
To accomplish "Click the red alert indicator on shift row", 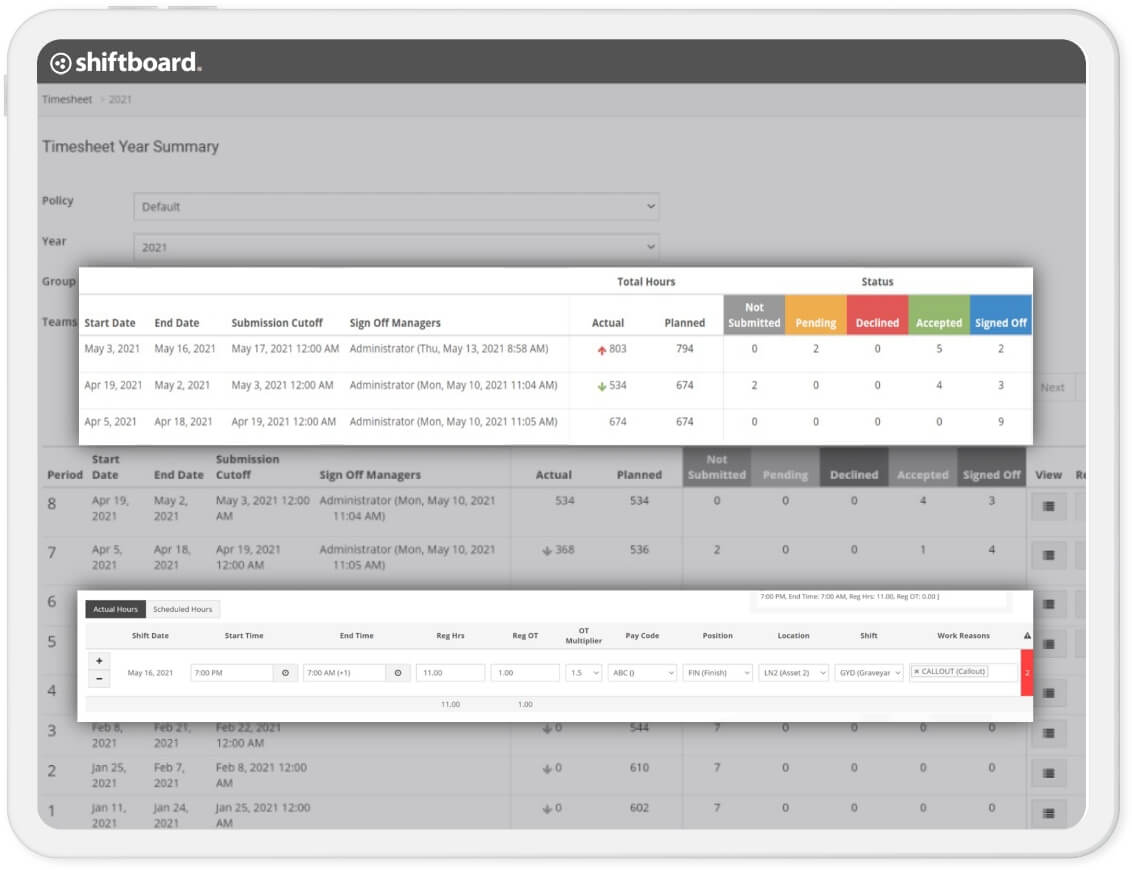I will 1027,673.
